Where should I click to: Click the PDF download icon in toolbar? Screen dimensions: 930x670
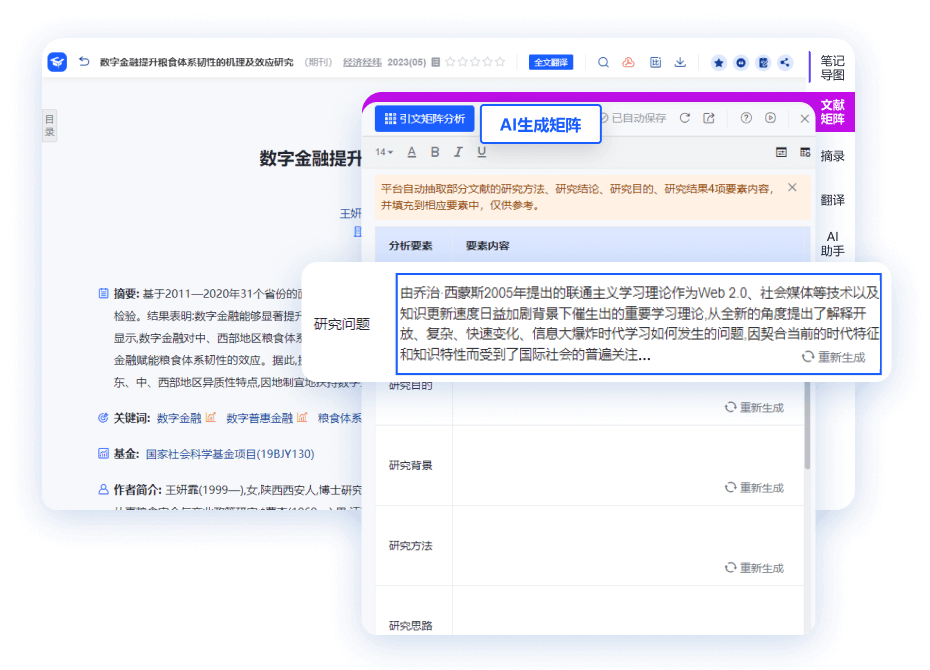click(x=627, y=61)
